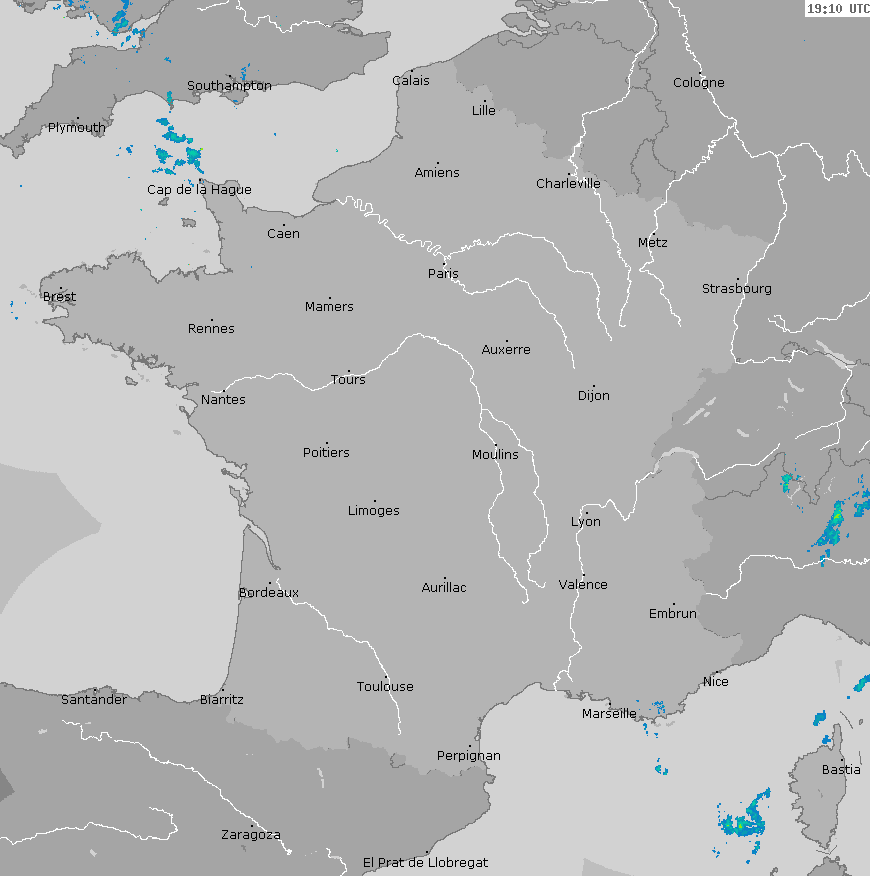Click the Toulouse city label
870x876 pixels.
click(385, 687)
